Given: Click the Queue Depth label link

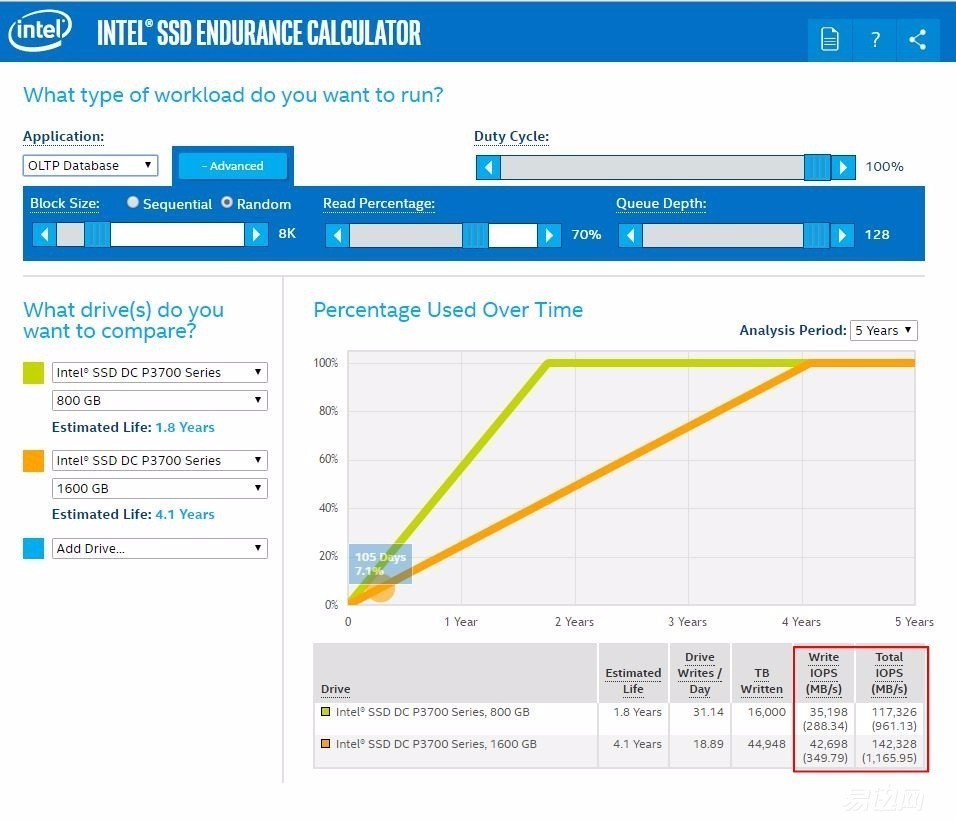Looking at the screenshot, I should tap(661, 204).
